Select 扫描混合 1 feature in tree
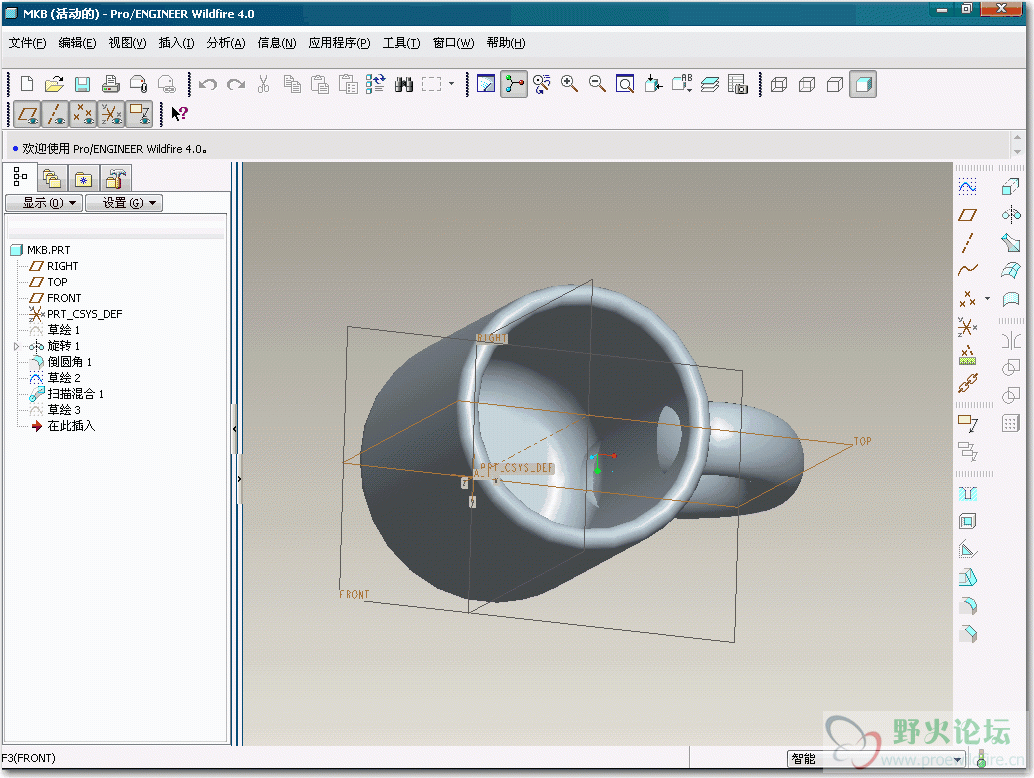The height and width of the screenshot is (778, 1034). click(75, 394)
